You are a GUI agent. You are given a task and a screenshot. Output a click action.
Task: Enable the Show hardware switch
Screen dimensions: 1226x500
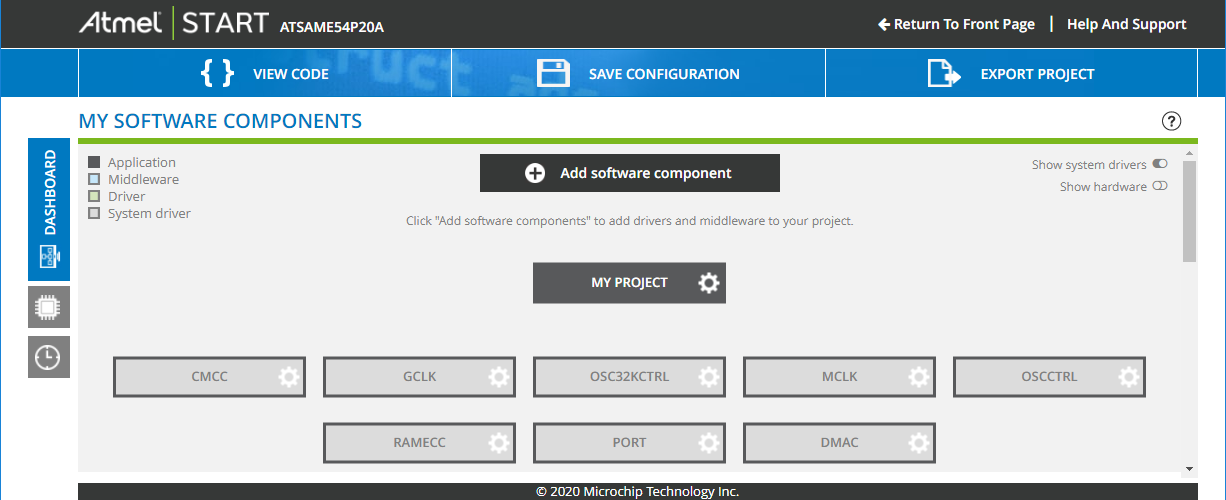coord(1160,186)
